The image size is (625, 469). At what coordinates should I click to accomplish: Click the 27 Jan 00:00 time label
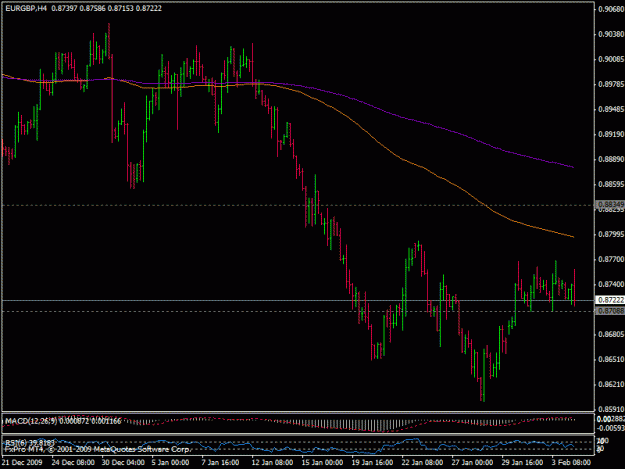472,463
